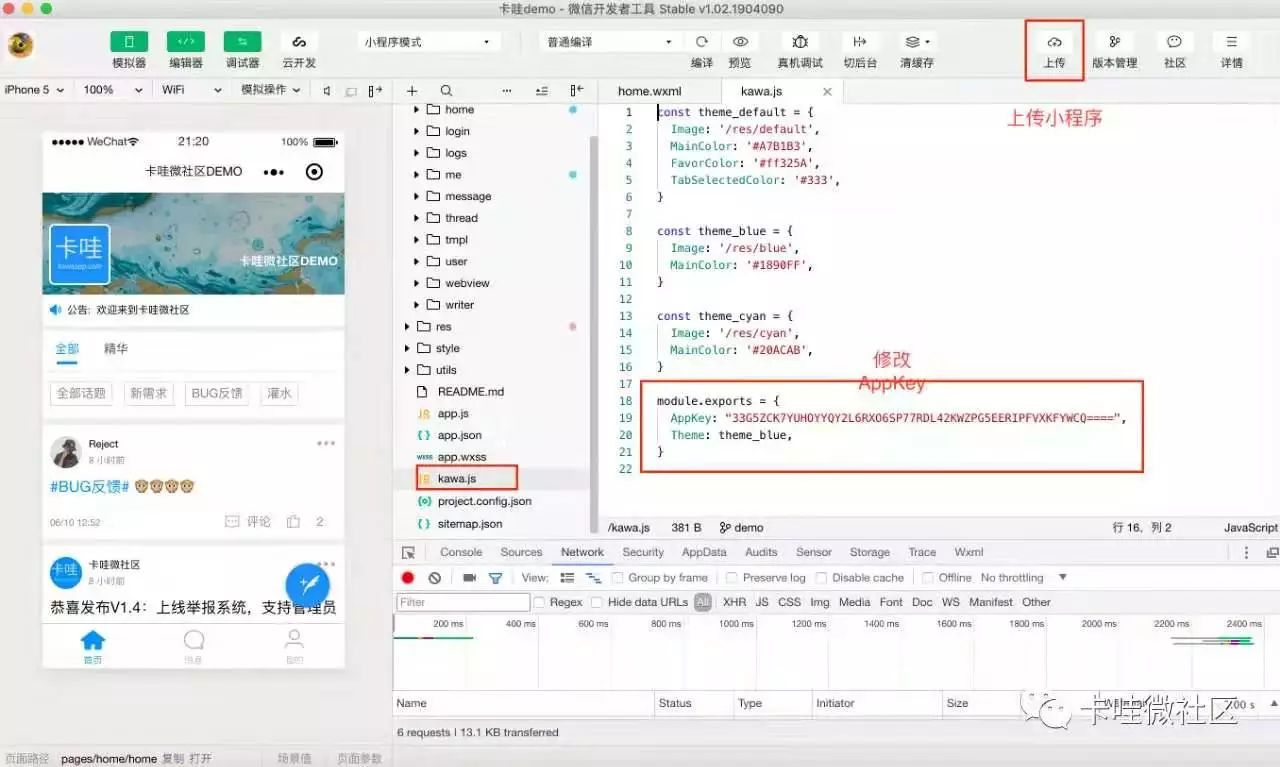Click the blue compose post floating button

308,585
